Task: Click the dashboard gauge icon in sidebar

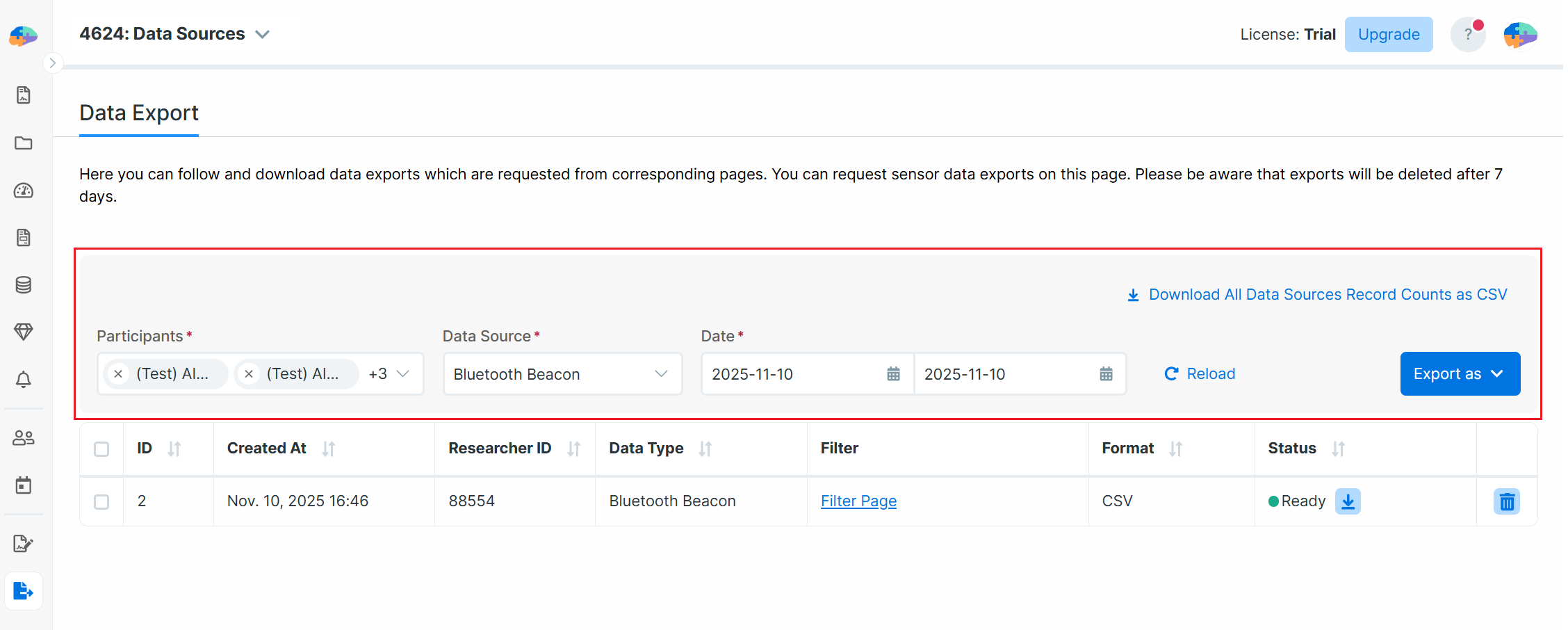Action: pos(24,191)
